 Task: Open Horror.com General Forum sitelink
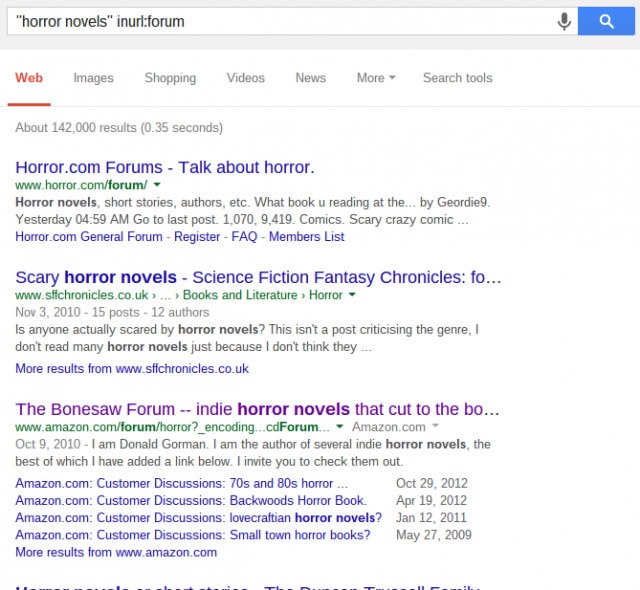pyautogui.click(x=89, y=237)
